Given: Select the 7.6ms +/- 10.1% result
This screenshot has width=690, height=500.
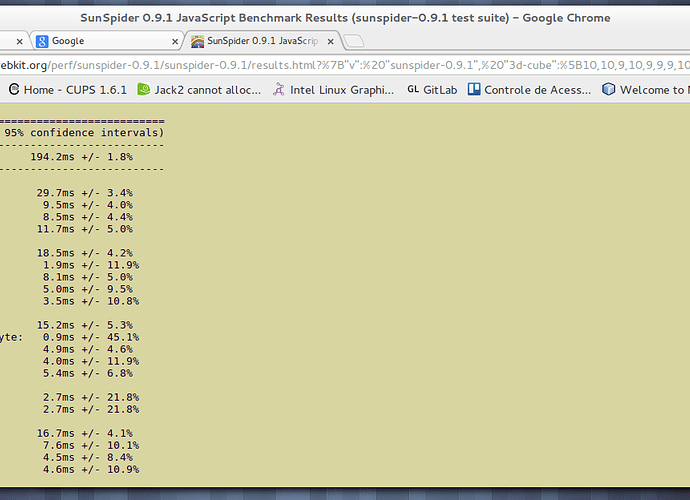Looking at the screenshot, I should [x=91, y=445].
